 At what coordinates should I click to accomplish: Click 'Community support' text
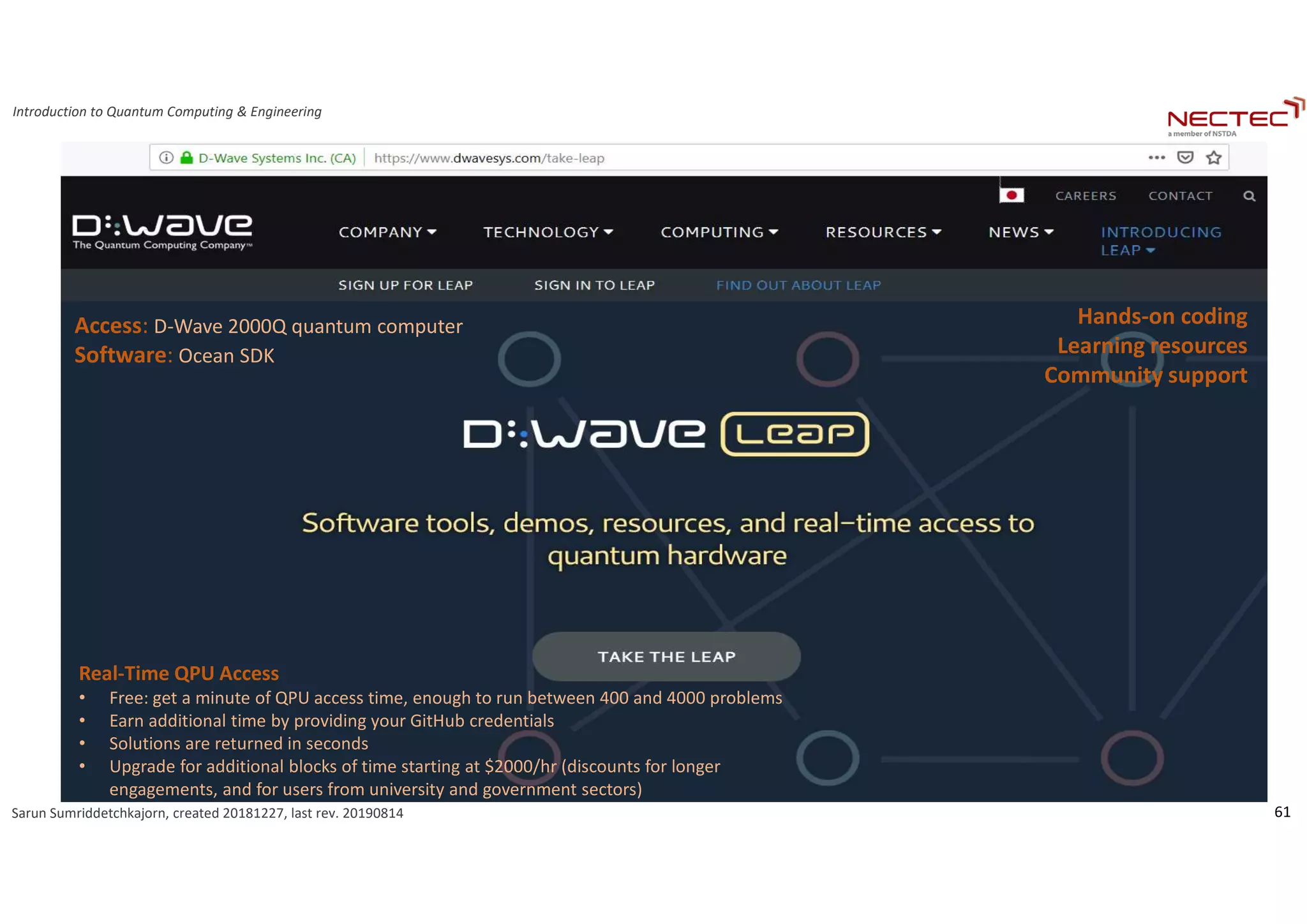pyautogui.click(x=1146, y=375)
